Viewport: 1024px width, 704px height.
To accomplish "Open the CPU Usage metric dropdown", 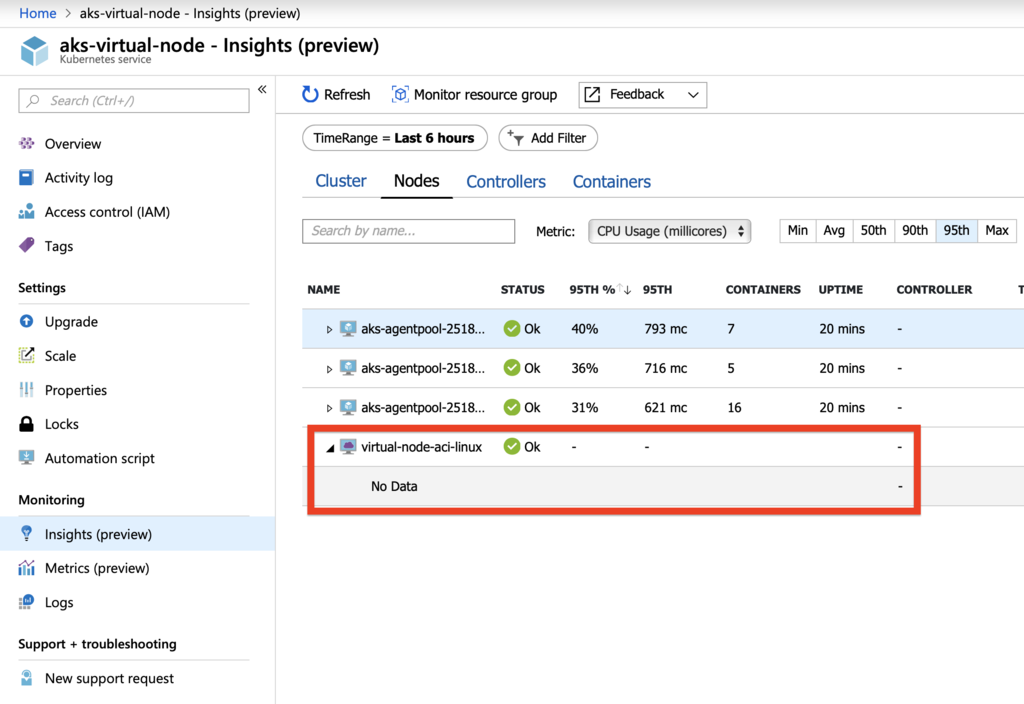I will pos(670,231).
